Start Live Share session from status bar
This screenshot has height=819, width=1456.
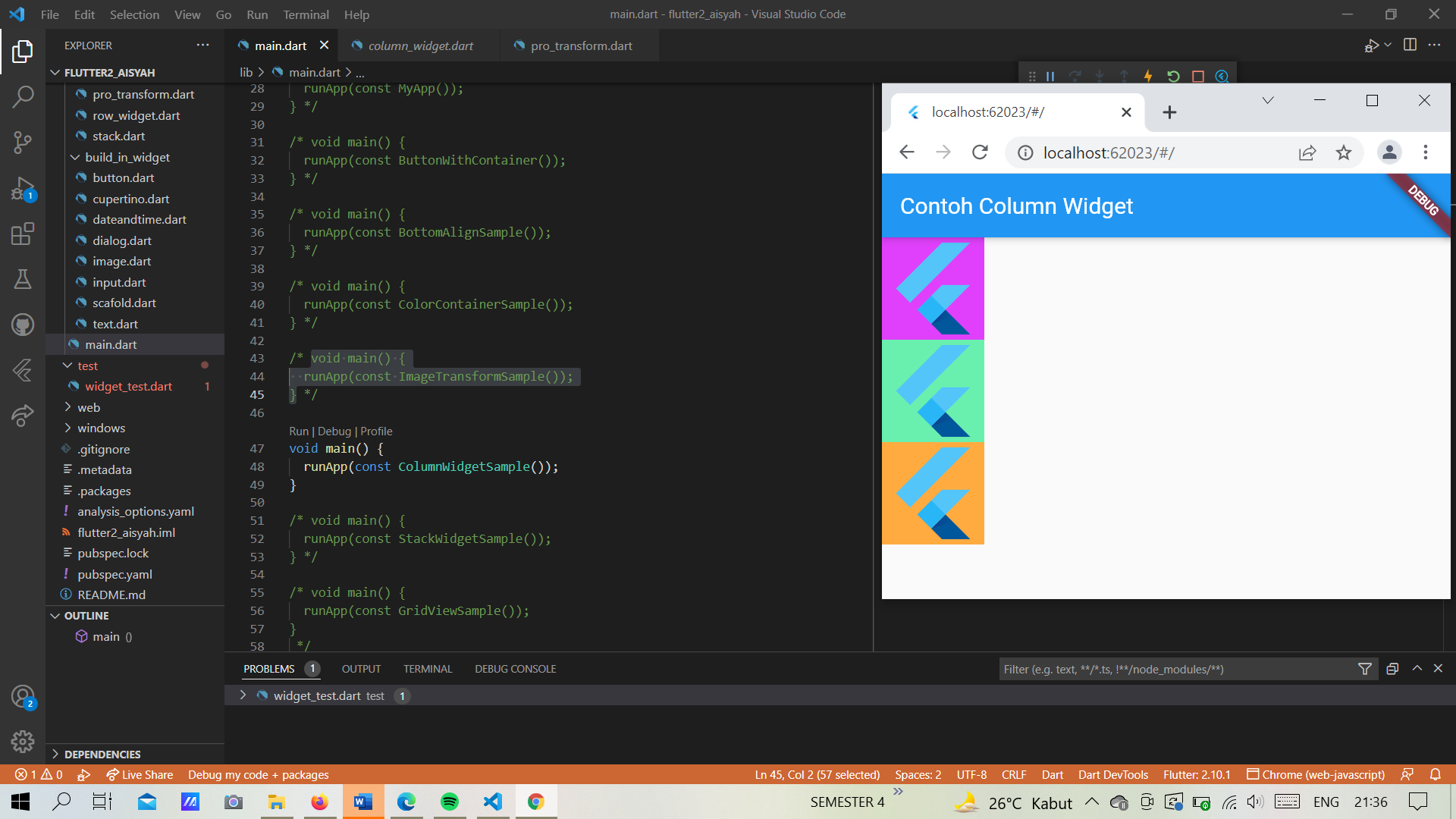[x=140, y=774]
